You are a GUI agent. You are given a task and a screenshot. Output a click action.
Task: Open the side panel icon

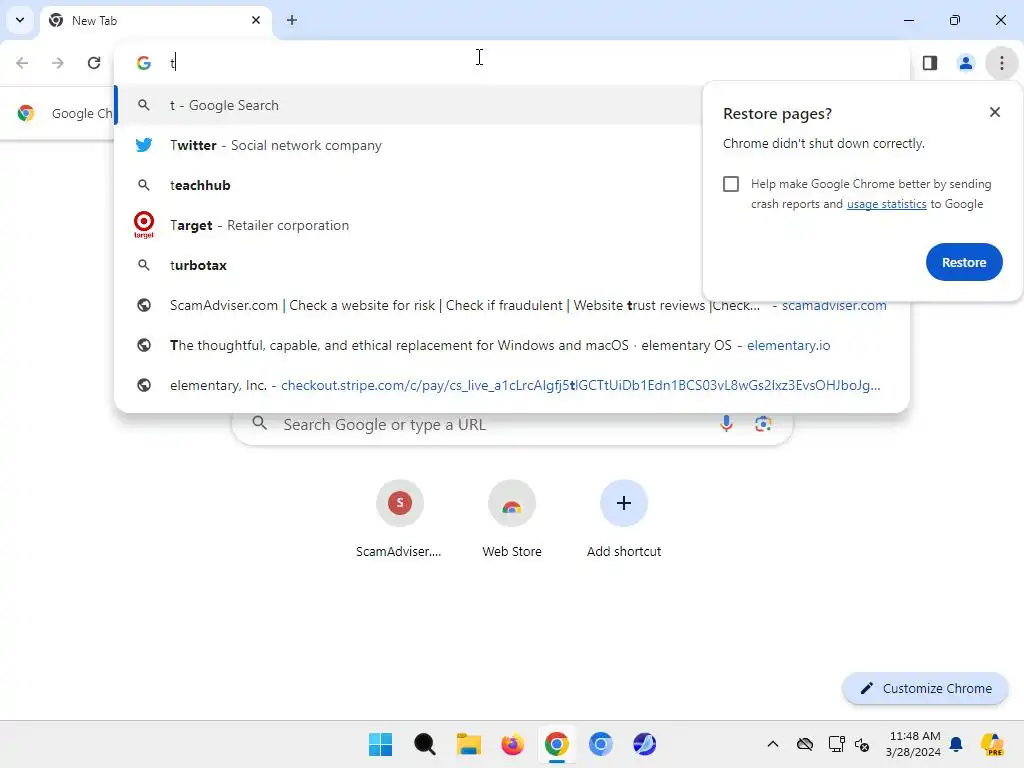[930, 63]
